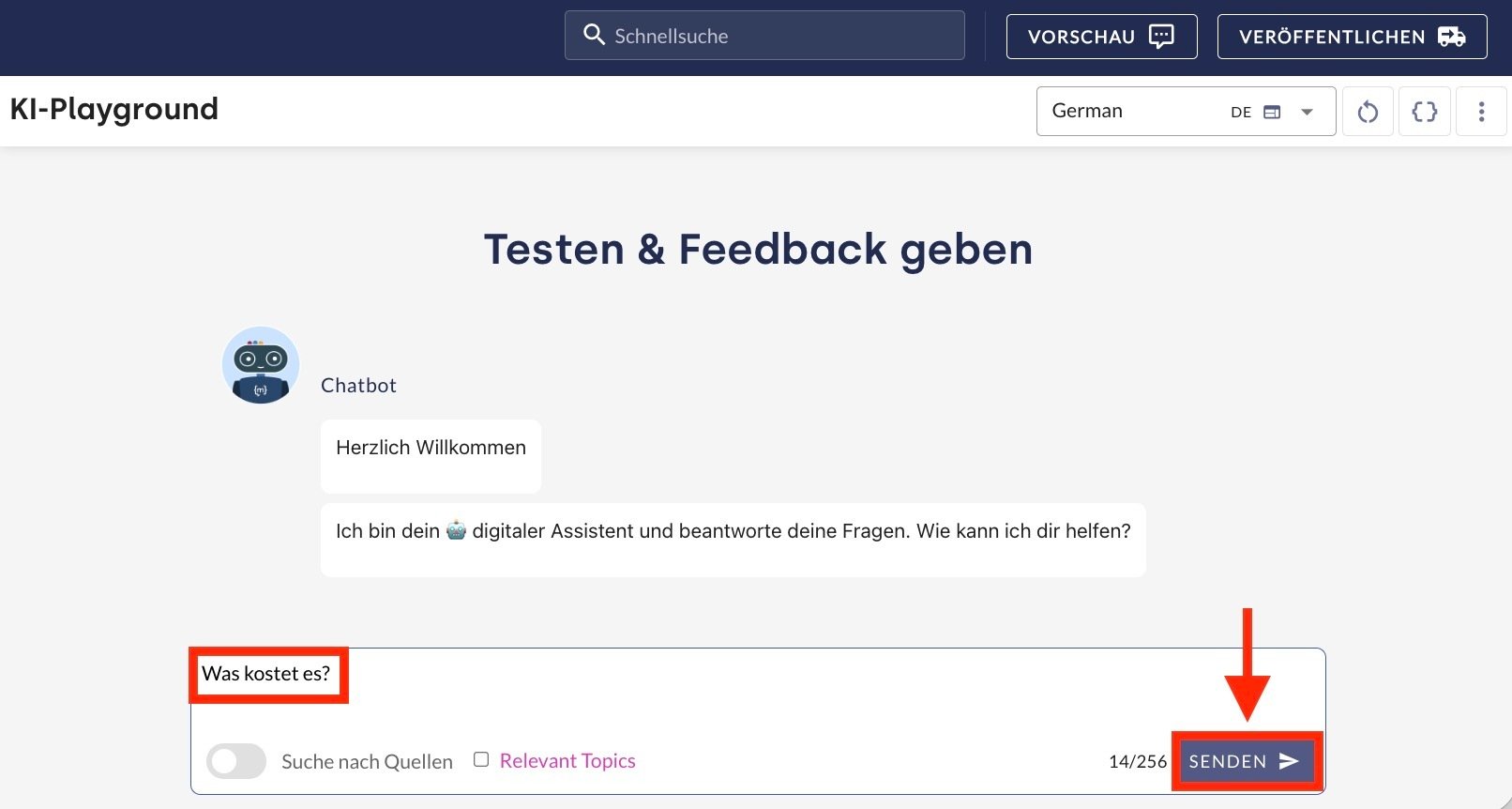
Task: Check the Relevant Topics checkbox
Action: pos(481,759)
